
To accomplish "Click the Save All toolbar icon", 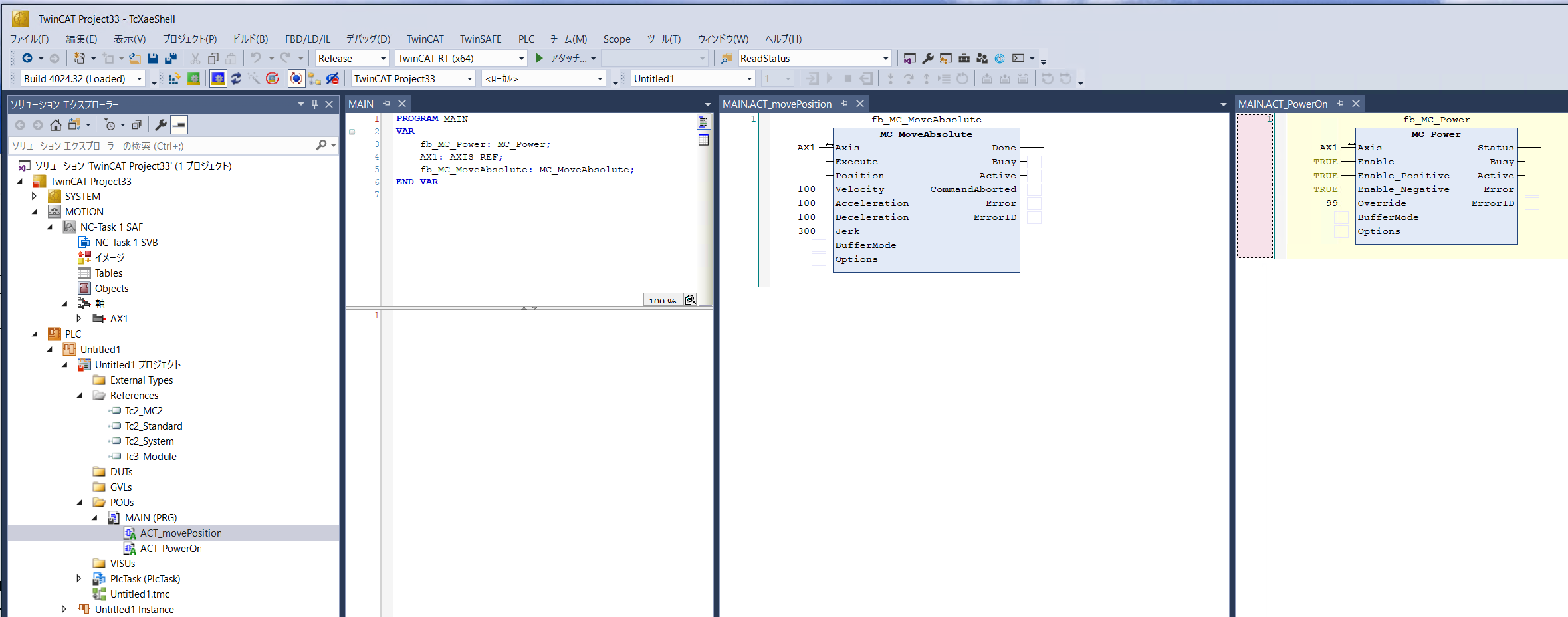I will click(171, 59).
